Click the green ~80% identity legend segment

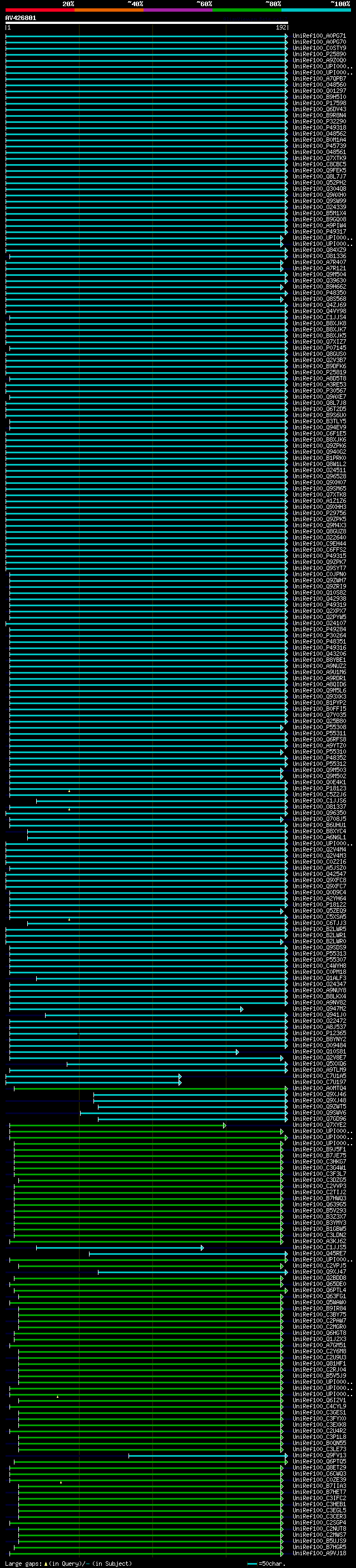point(247,10)
